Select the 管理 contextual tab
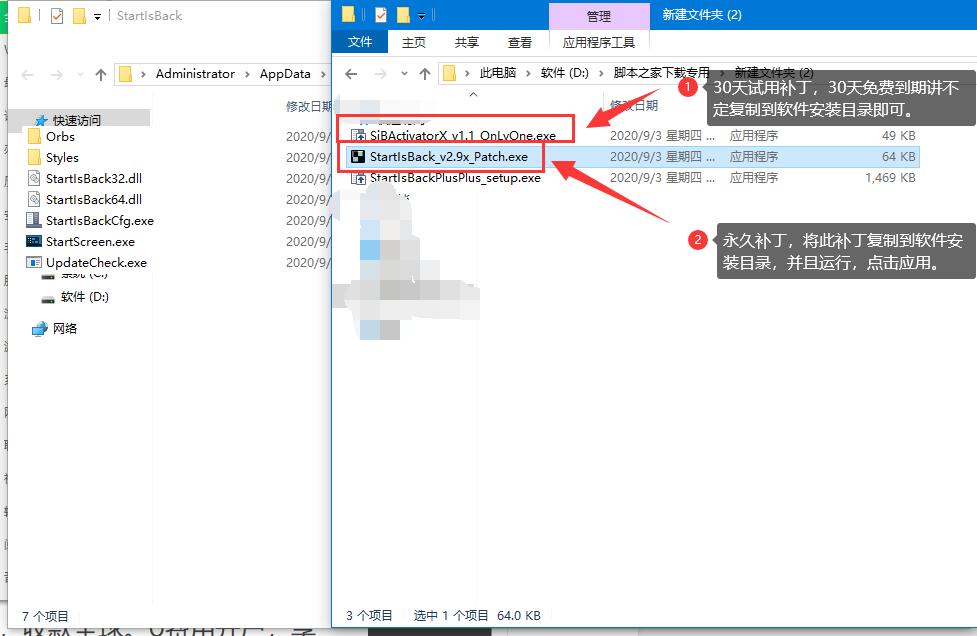This screenshot has width=977, height=636. (599, 16)
